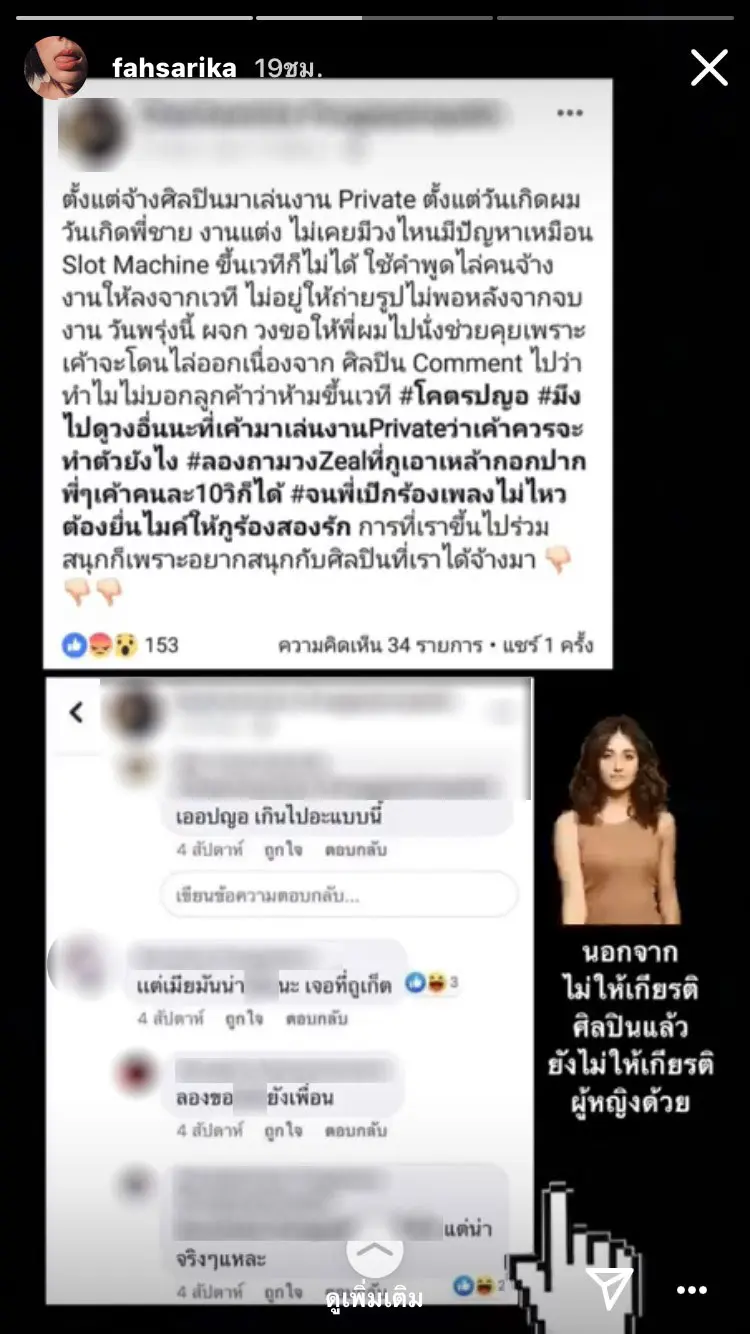This screenshot has width=750, height=1334.
Task: Like the comment mentioning ภูเก็ต
Action: point(244,1019)
